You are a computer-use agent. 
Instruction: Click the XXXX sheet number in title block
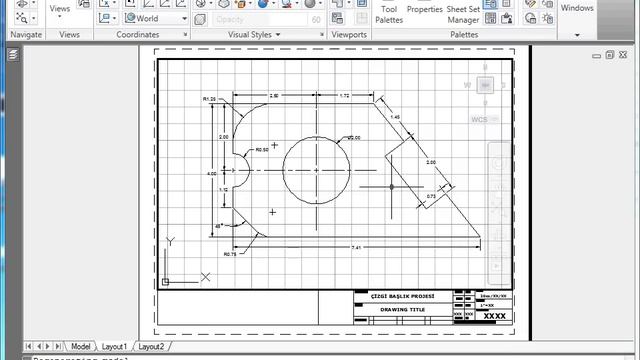coord(494,316)
